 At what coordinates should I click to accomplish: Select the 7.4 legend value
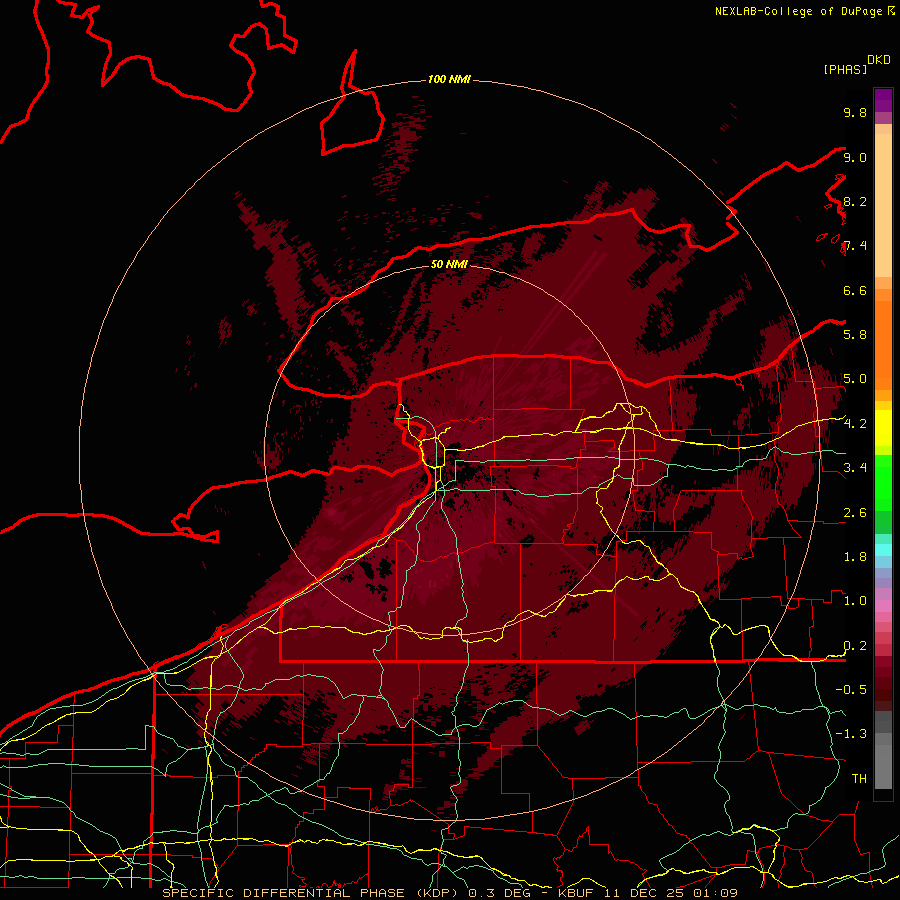pos(855,246)
